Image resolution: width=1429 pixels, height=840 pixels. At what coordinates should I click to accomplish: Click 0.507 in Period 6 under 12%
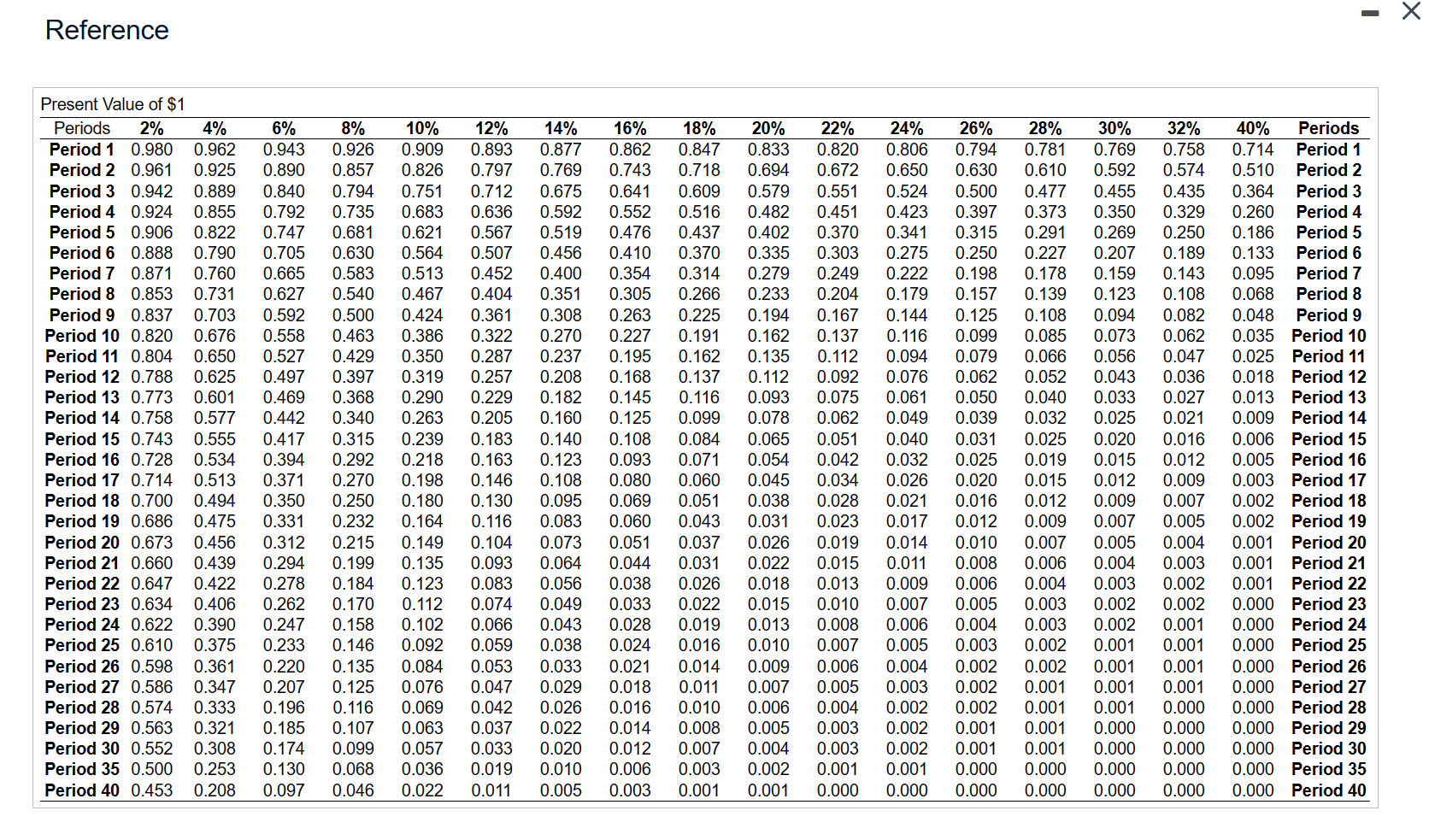pyautogui.click(x=491, y=253)
